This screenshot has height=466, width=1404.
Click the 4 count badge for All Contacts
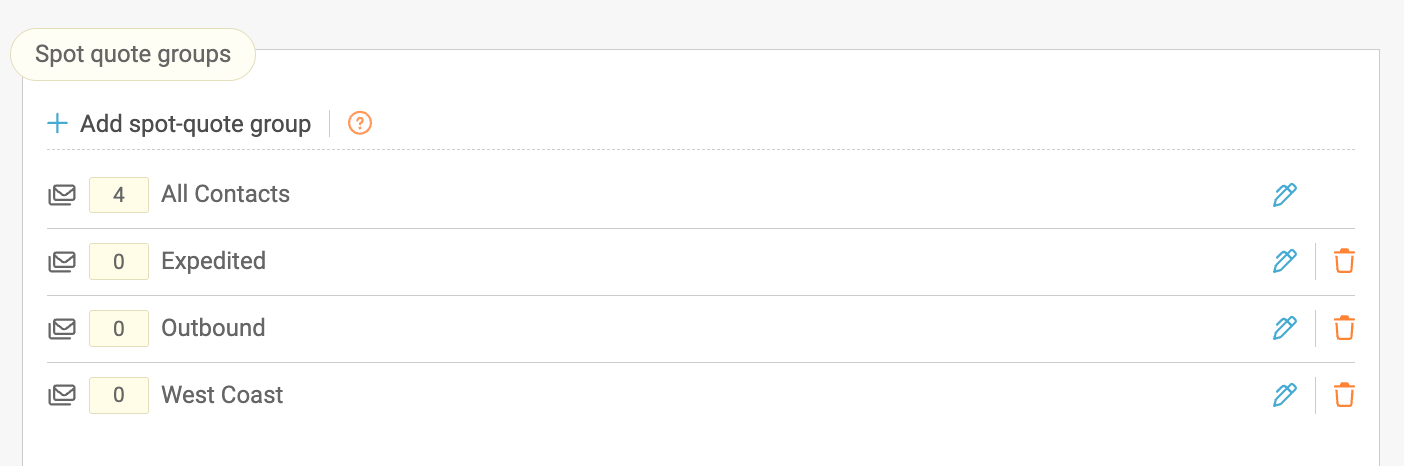(119, 195)
